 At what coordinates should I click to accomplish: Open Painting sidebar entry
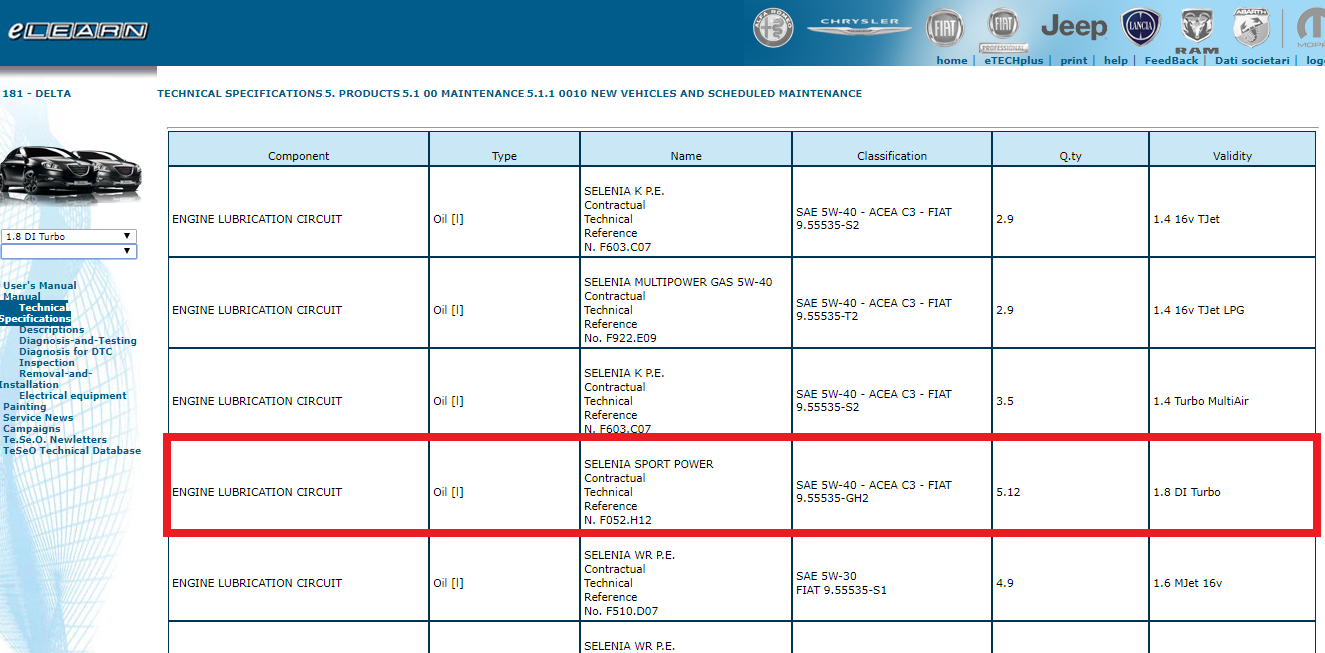(25, 407)
